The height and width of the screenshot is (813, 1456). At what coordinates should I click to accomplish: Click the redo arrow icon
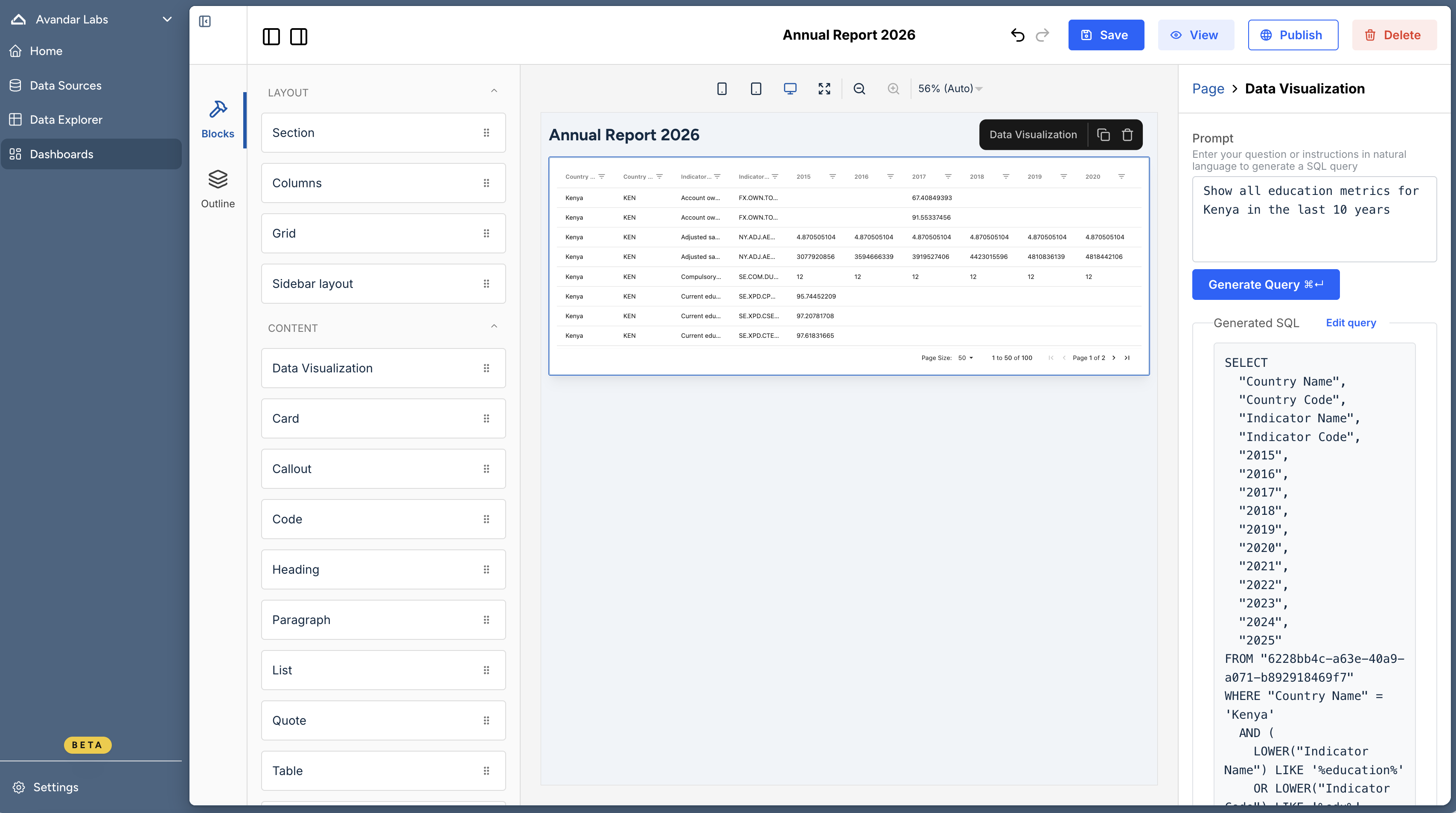coord(1042,35)
